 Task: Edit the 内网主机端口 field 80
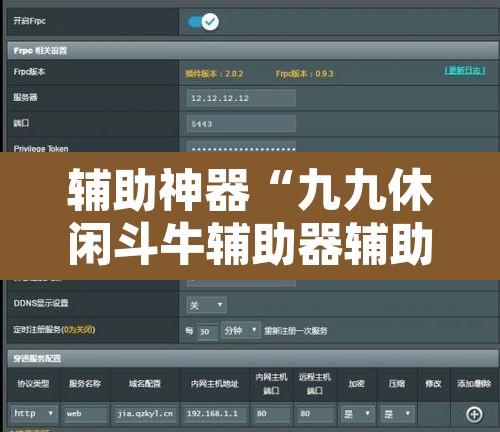coord(271,414)
